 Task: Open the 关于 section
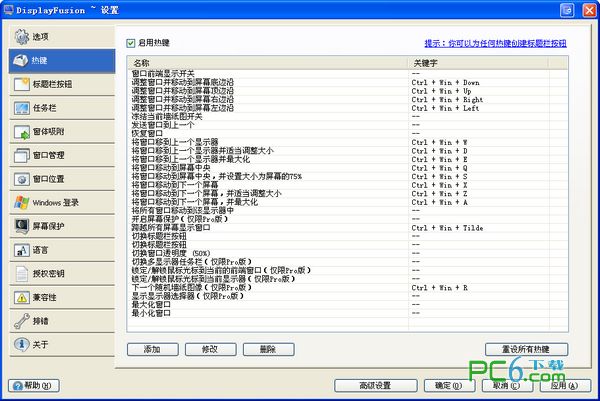(x=62, y=345)
